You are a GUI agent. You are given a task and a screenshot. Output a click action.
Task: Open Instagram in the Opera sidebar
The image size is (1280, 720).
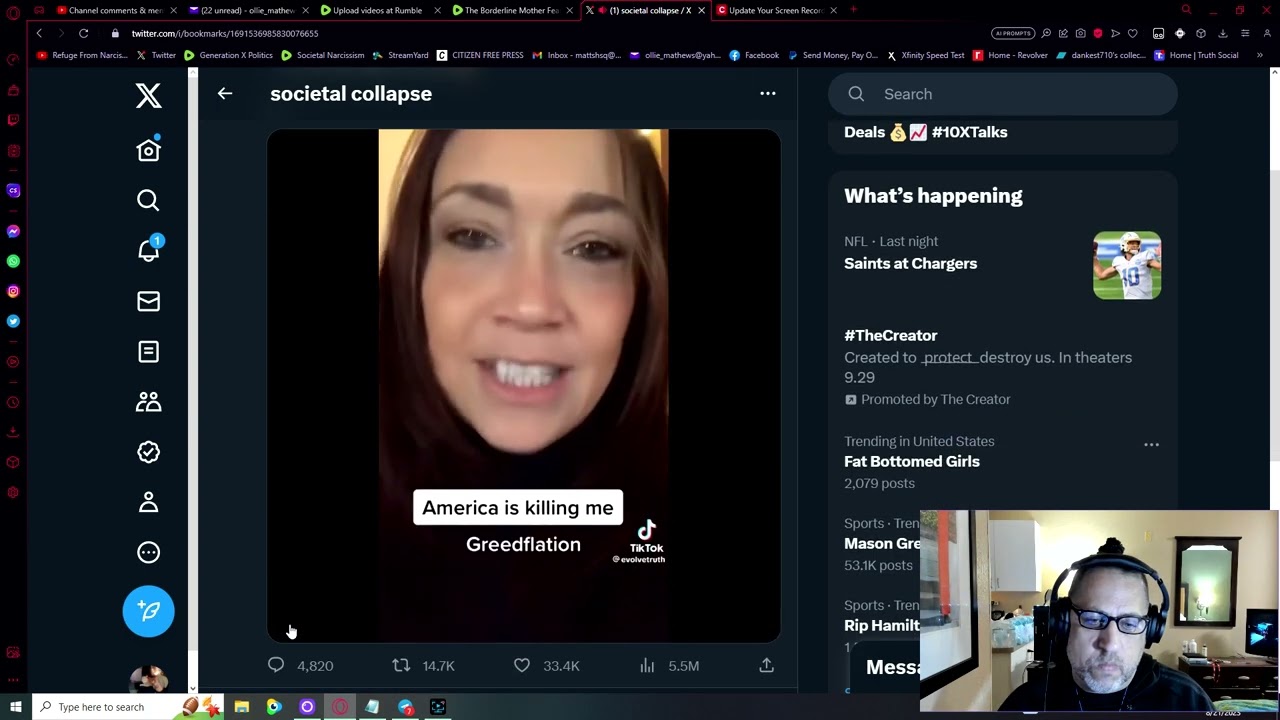pyautogui.click(x=13, y=291)
